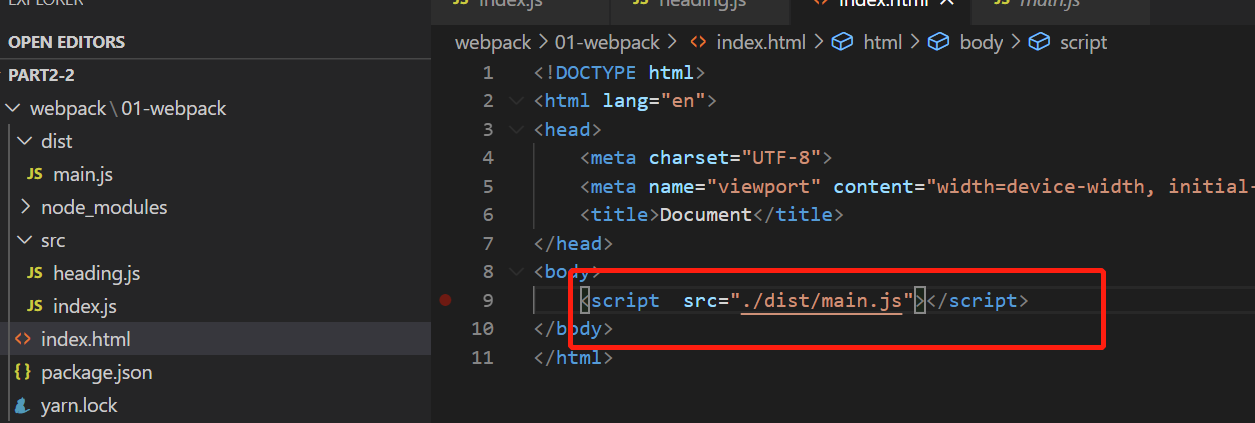Click the closing </html> tag on line 11
1255x423 pixels.
click(x=573, y=357)
